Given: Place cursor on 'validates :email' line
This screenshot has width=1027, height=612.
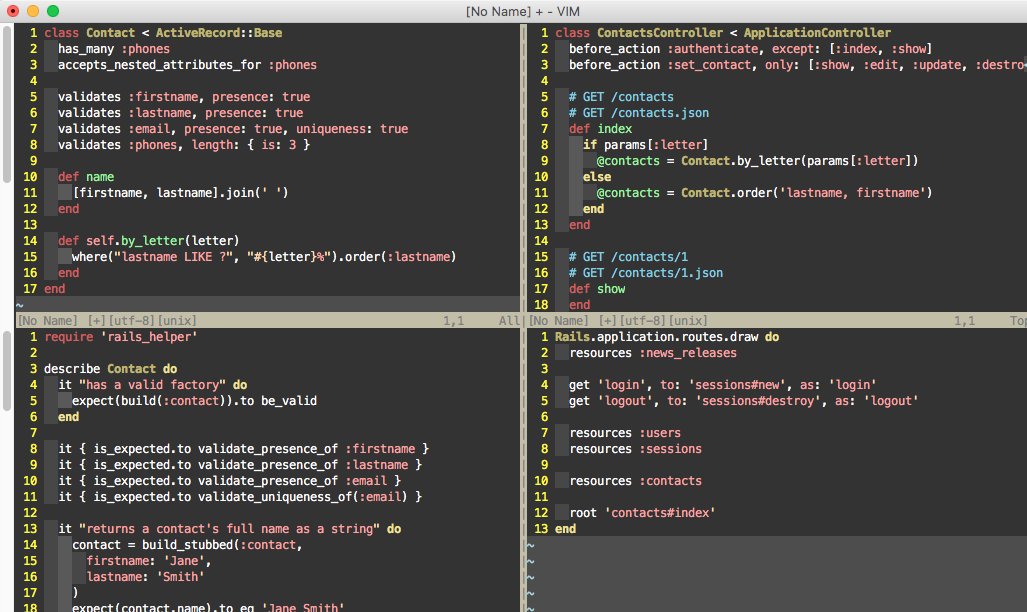Looking at the screenshot, I should click(232, 129).
